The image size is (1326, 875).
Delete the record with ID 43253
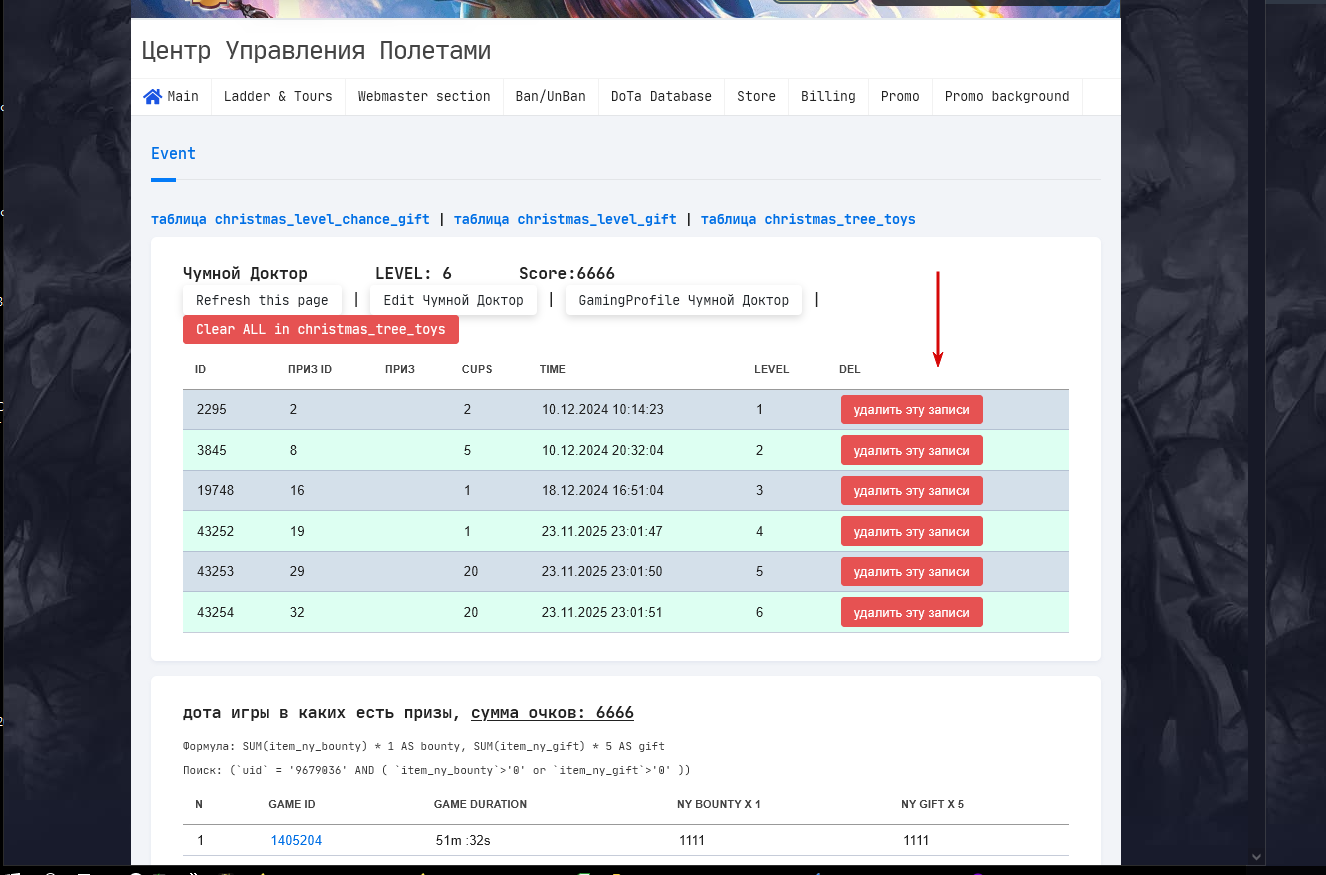(912, 572)
